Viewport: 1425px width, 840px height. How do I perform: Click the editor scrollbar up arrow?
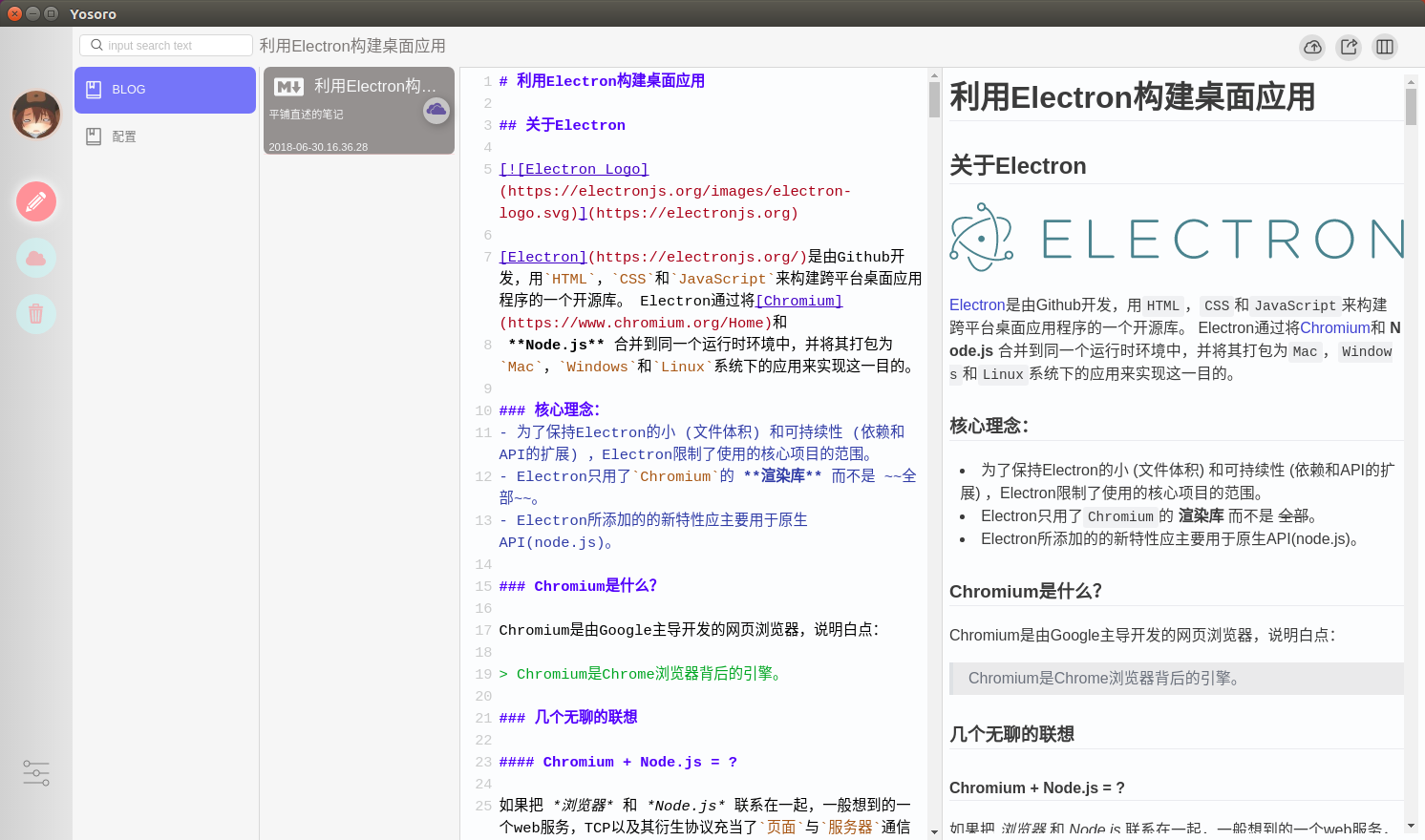tap(934, 73)
